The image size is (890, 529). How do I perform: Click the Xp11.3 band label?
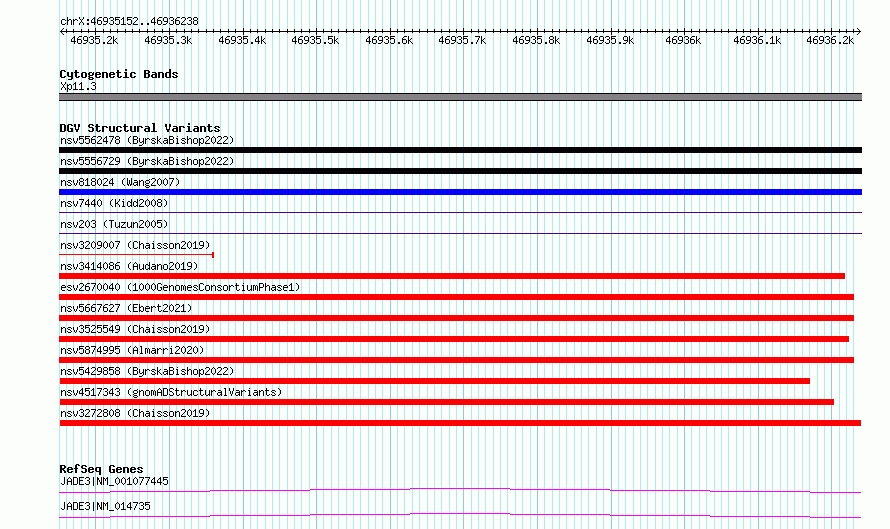tap(78, 86)
